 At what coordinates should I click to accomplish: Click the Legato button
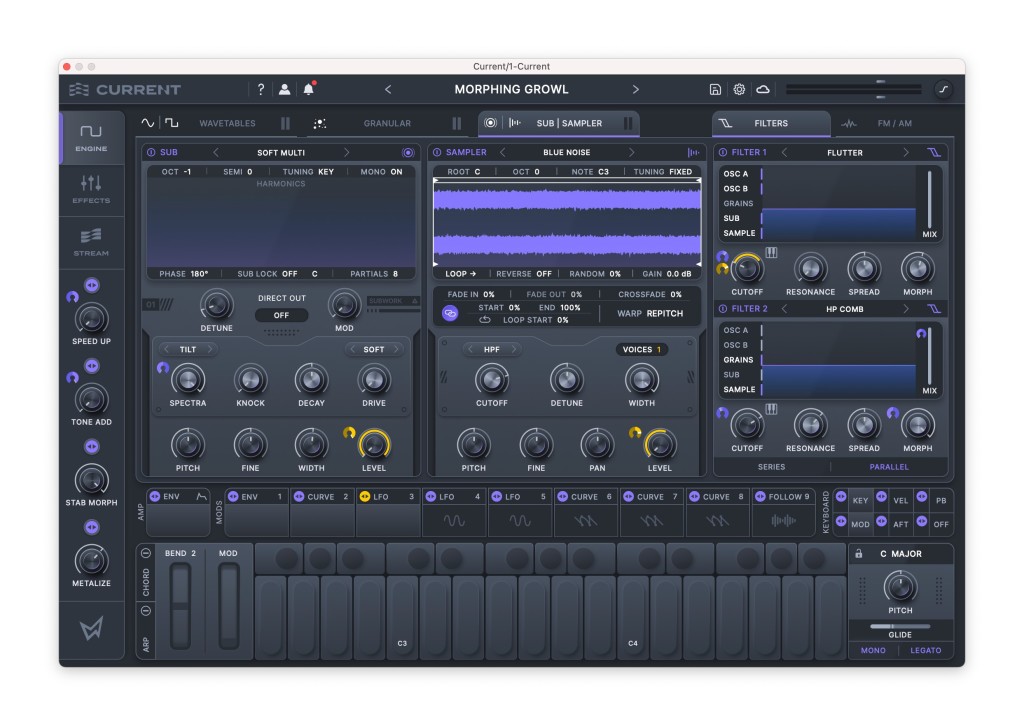click(926, 651)
